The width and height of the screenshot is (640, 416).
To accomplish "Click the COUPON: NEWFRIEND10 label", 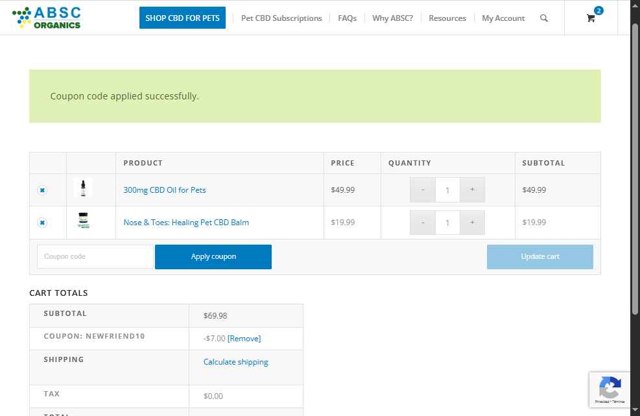I will [x=94, y=336].
